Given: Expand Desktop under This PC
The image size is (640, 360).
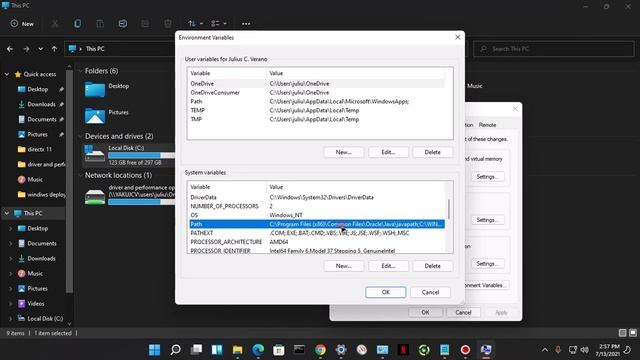Looking at the screenshot, I should click(11, 229).
